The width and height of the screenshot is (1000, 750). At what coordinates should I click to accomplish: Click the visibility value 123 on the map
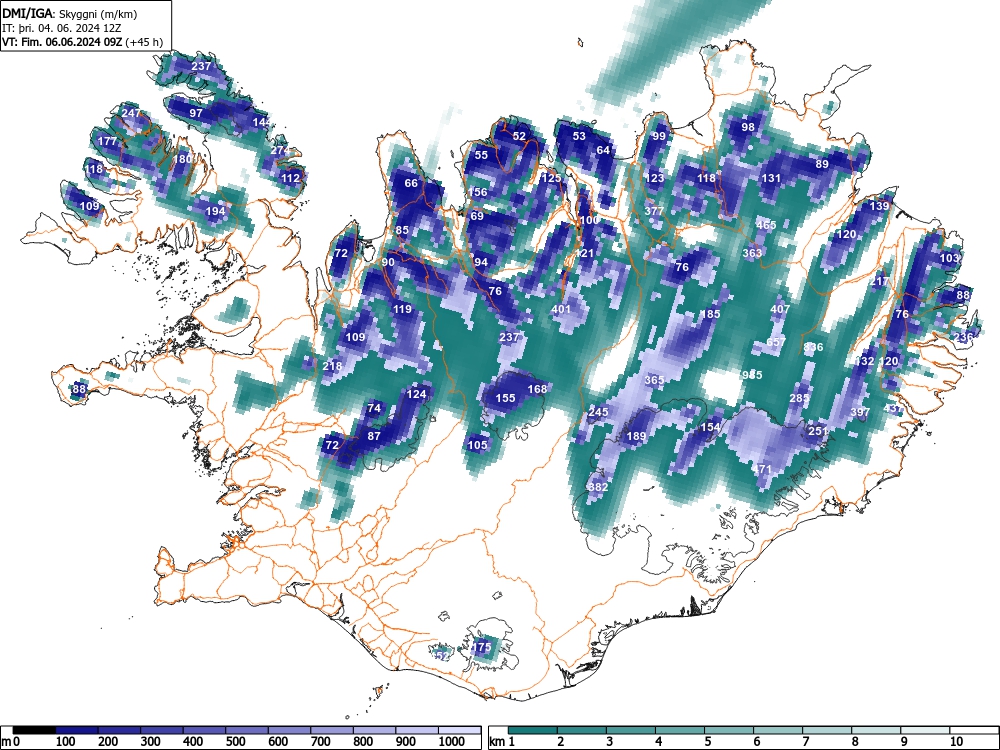point(654,178)
